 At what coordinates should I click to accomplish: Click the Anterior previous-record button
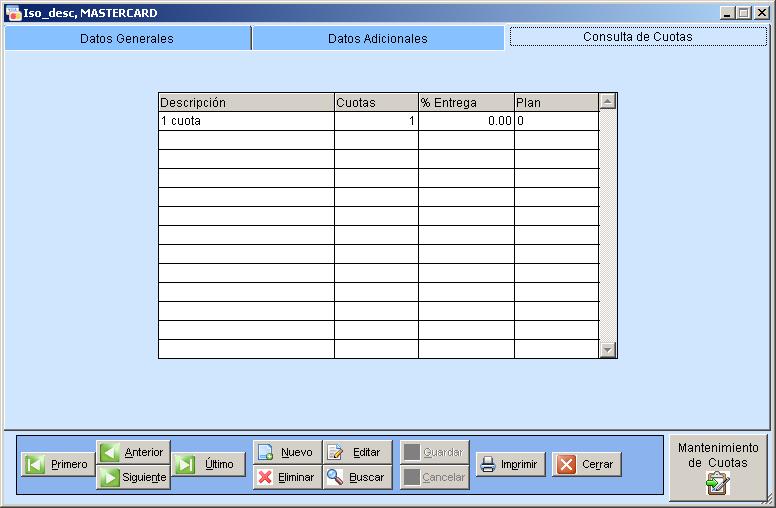point(133,452)
